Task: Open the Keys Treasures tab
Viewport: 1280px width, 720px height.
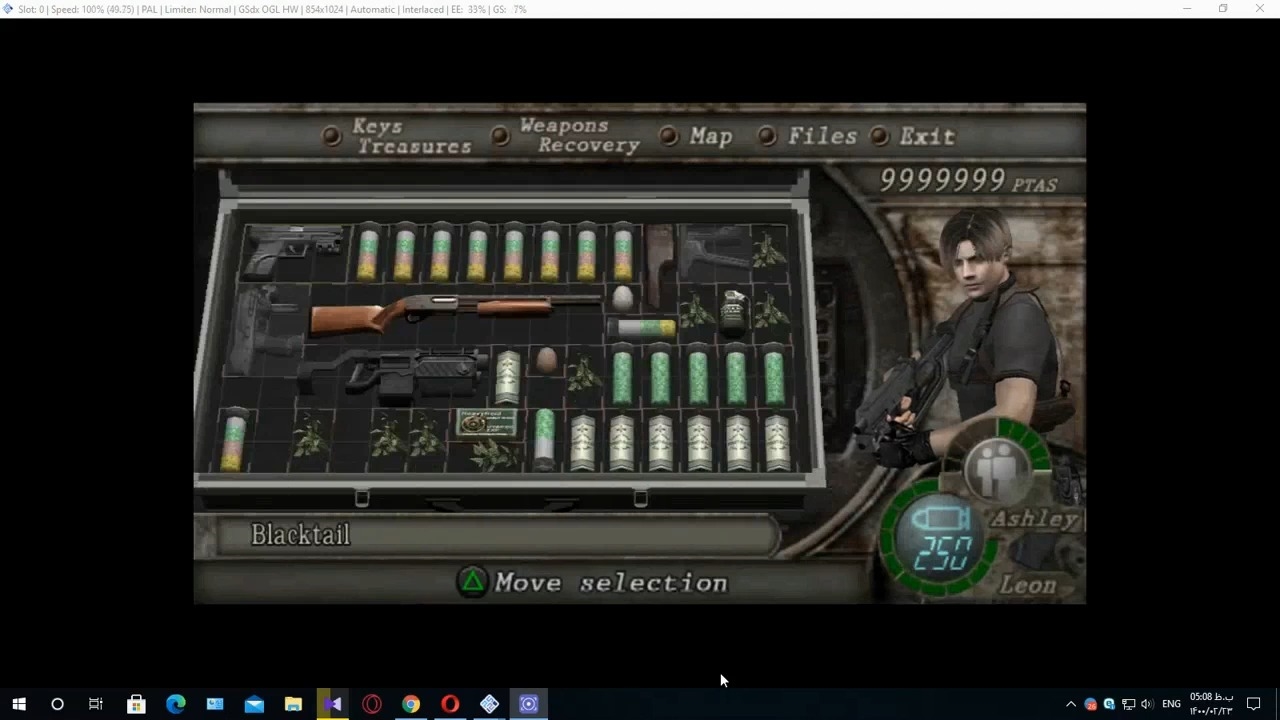Action: (x=411, y=136)
